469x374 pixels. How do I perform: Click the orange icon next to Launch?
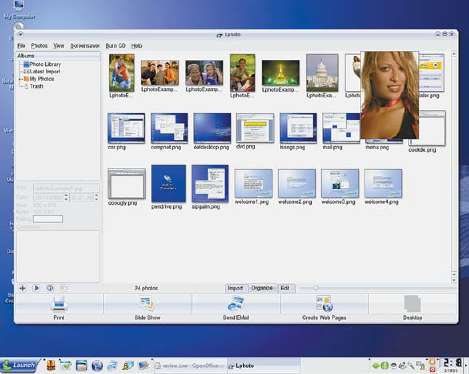pos(51,366)
